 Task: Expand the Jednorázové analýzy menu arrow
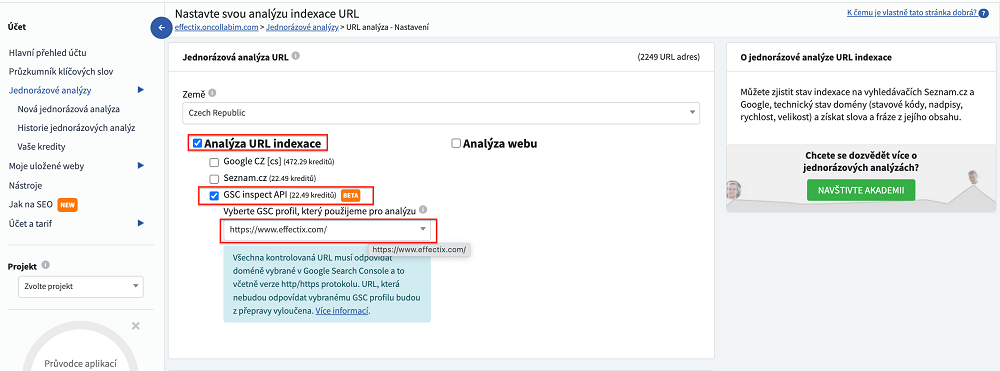[140, 90]
